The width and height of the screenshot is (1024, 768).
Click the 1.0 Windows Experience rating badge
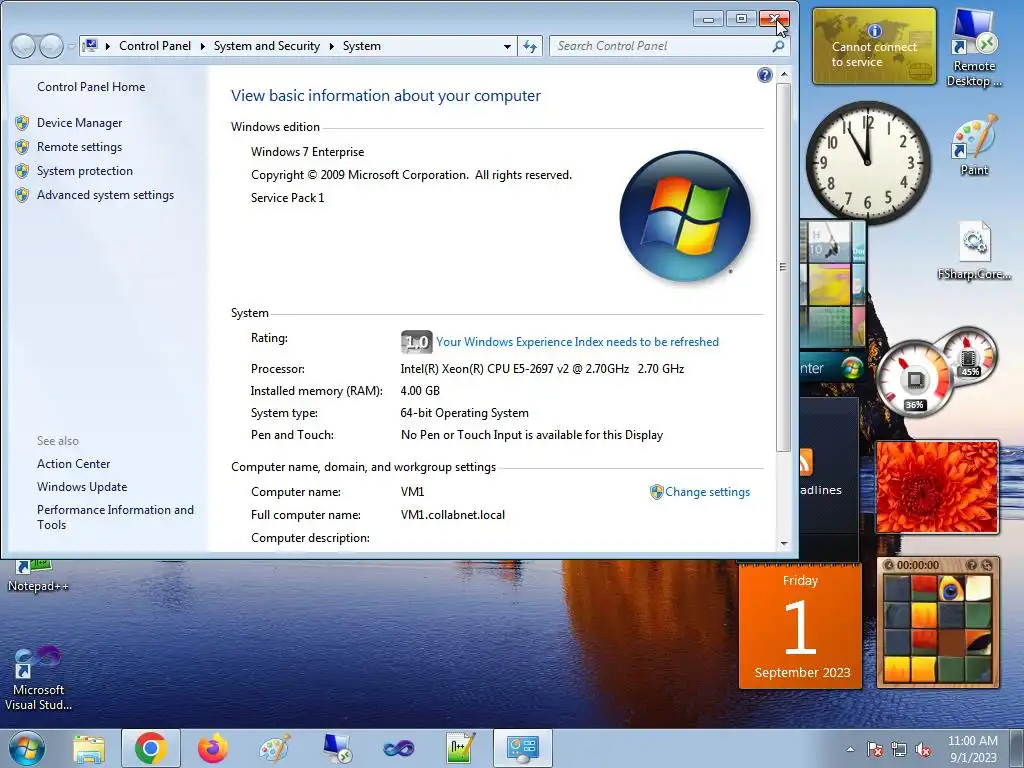[x=416, y=342]
